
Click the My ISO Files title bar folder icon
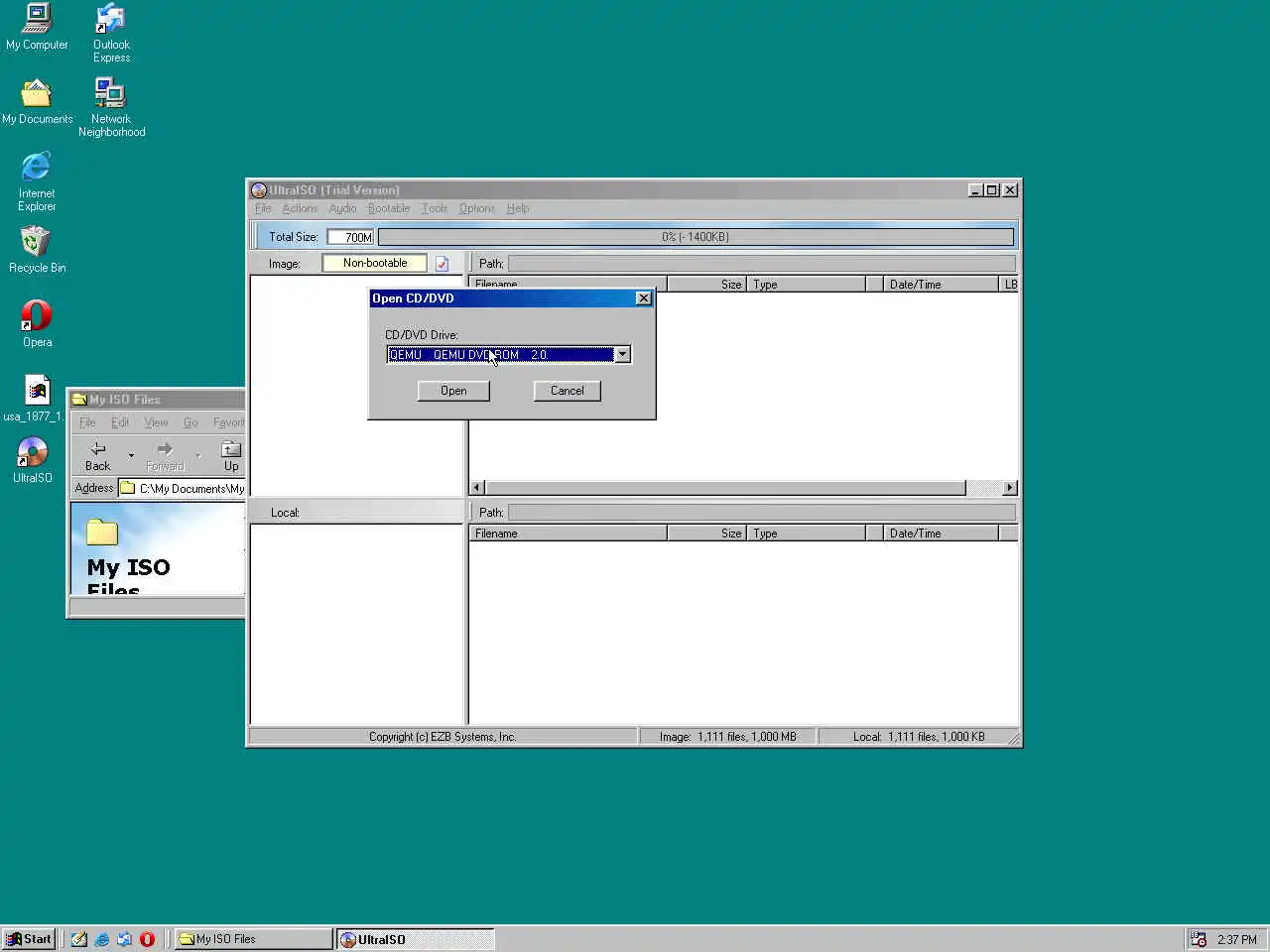(x=79, y=400)
